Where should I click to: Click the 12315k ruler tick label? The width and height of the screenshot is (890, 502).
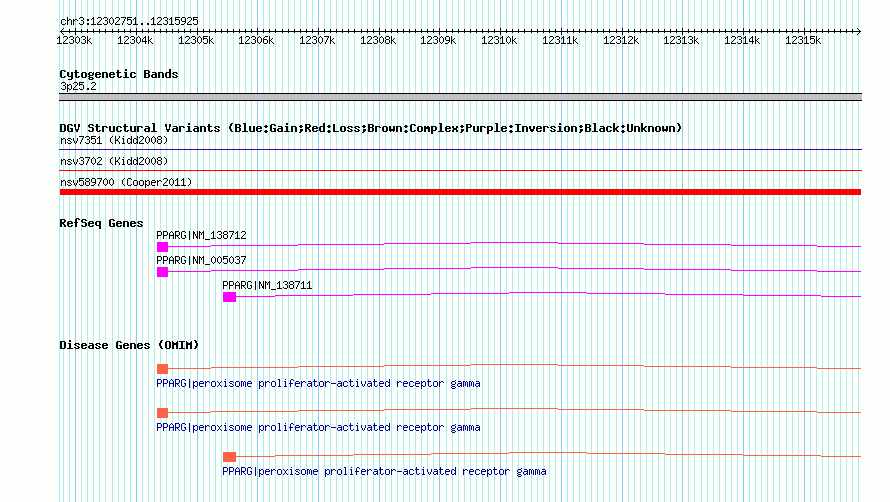[803, 40]
